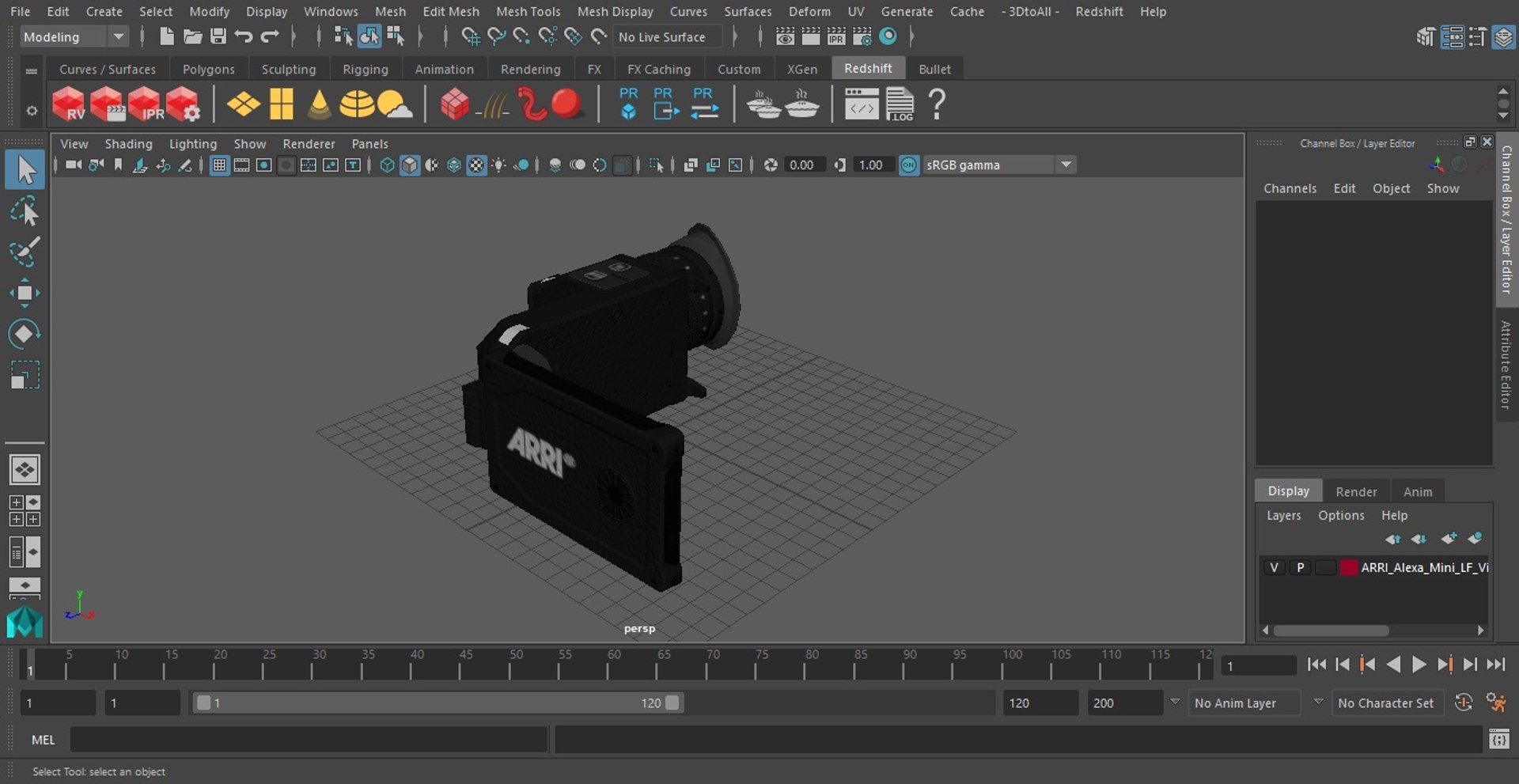
Task: Choose the Lasso select tool
Action: (25, 211)
